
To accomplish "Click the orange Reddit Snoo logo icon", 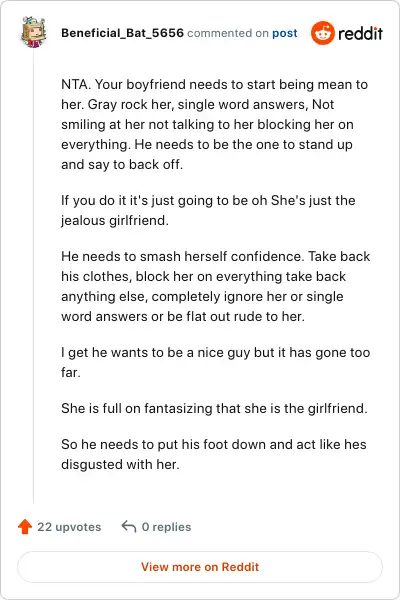I will coord(322,33).
